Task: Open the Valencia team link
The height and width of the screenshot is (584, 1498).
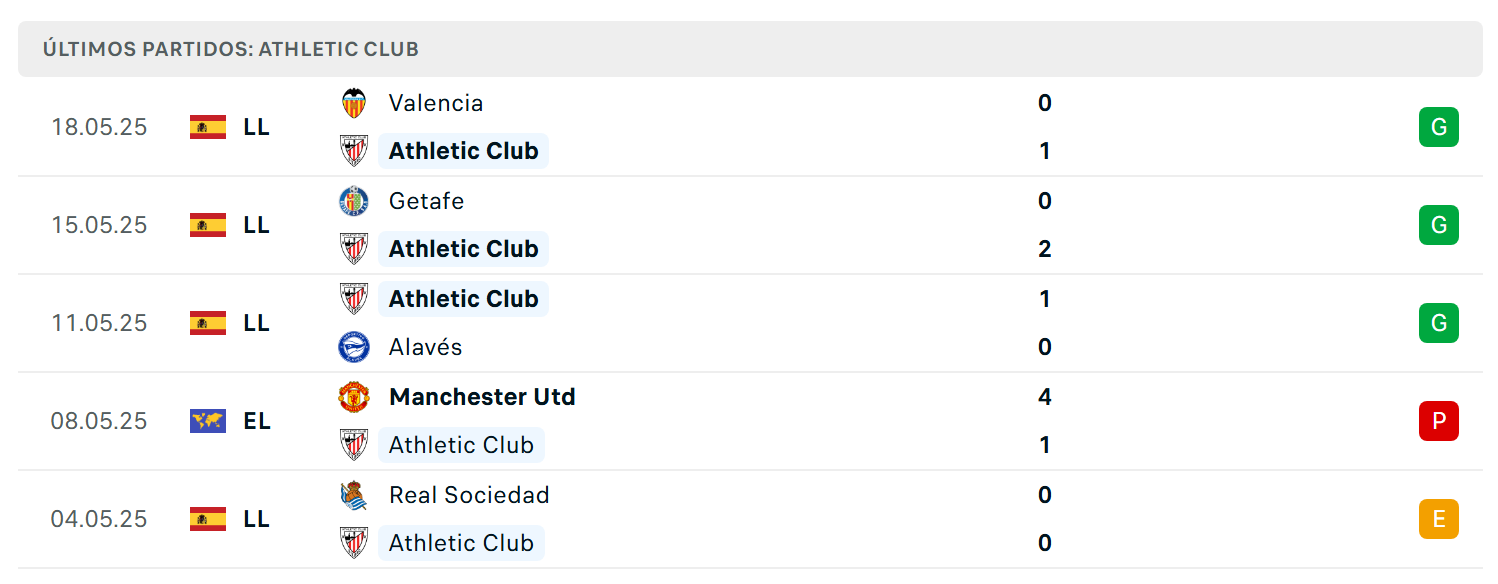Action: (436, 103)
